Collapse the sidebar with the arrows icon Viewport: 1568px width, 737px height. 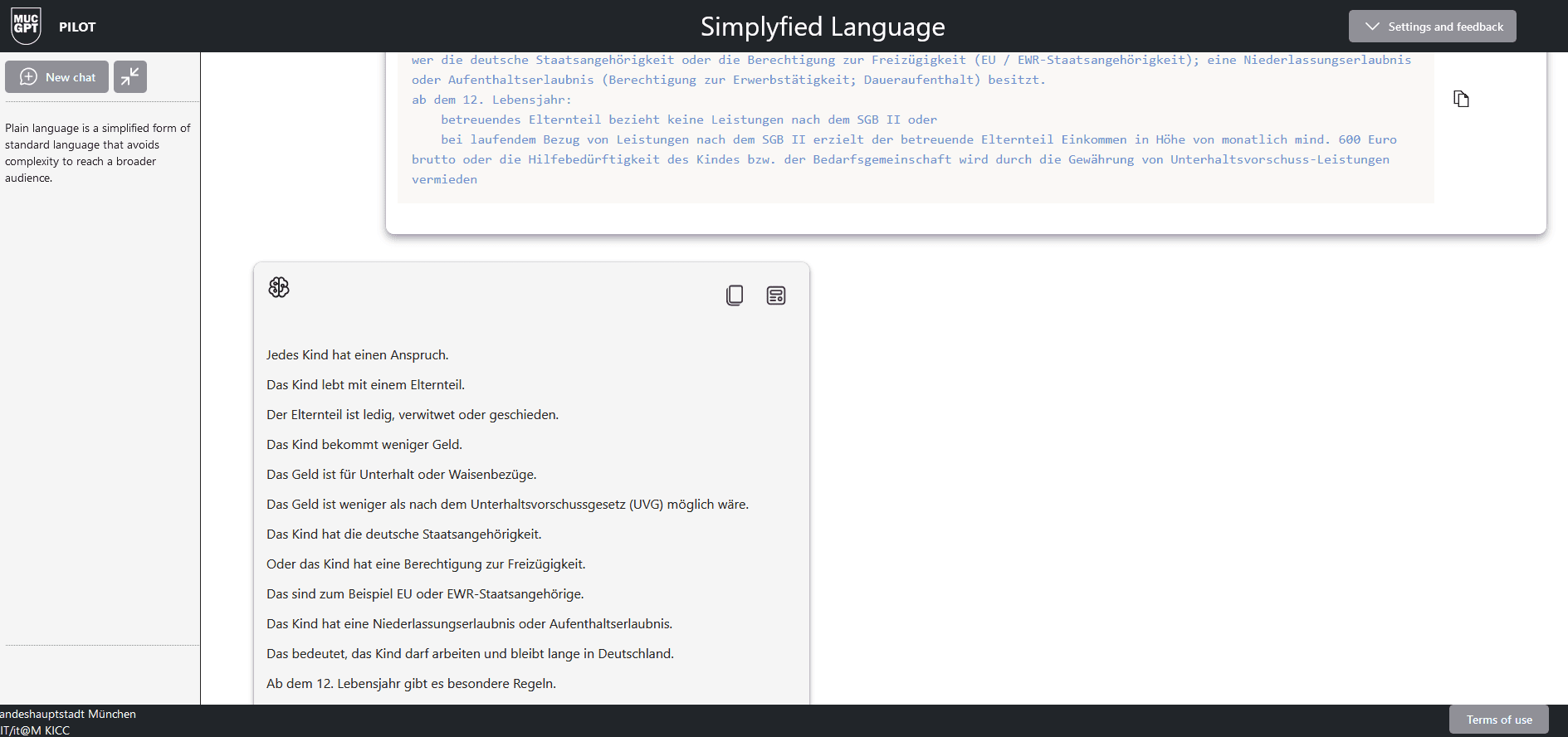tap(130, 77)
